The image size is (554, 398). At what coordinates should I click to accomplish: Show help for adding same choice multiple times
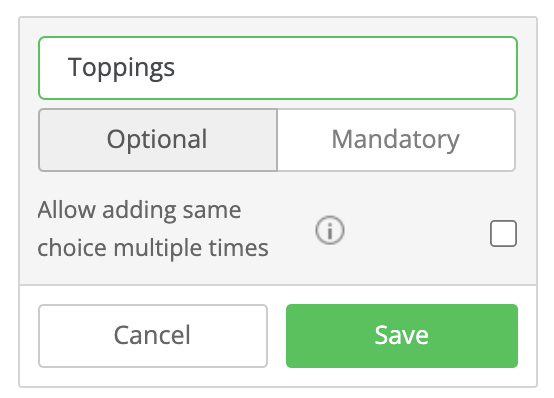point(330,230)
